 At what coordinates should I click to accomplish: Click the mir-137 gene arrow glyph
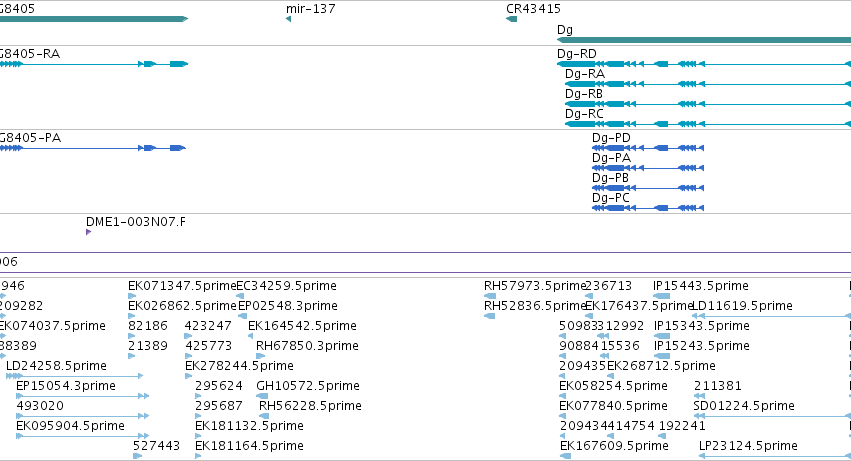coord(288,19)
